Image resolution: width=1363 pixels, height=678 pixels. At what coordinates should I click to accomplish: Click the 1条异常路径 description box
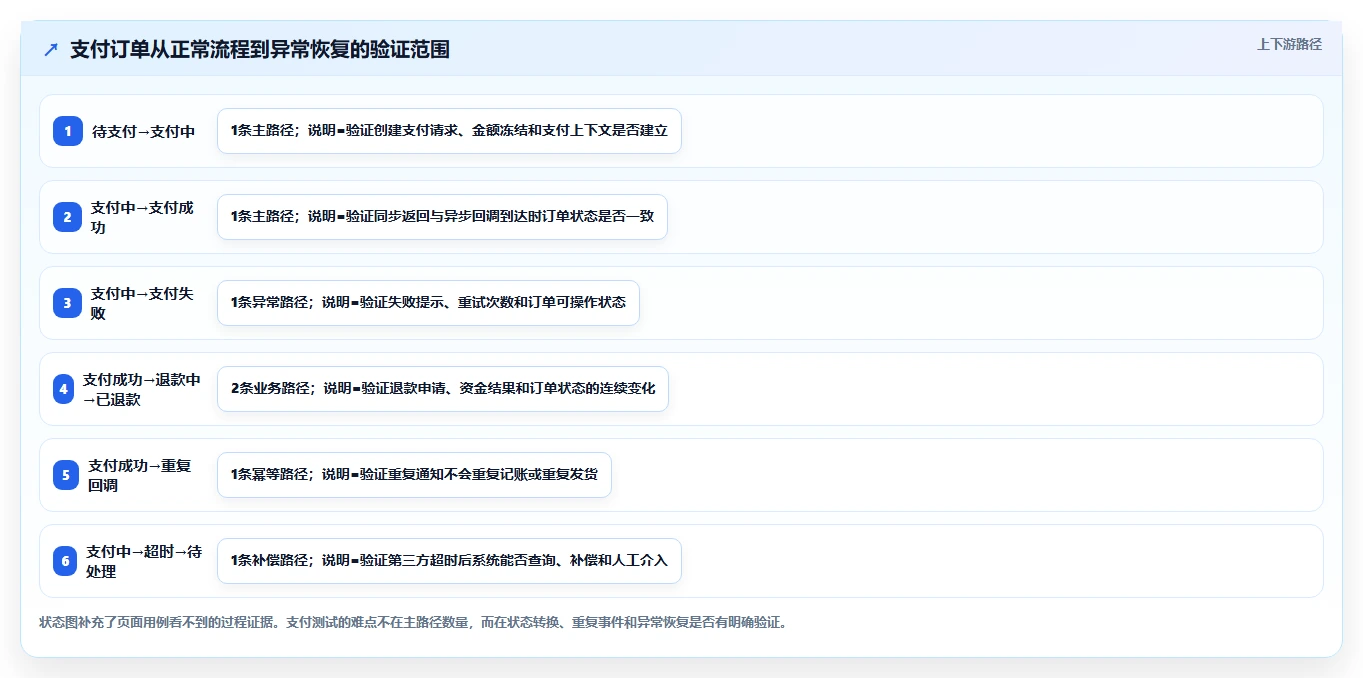pyautogui.click(x=428, y=303)
